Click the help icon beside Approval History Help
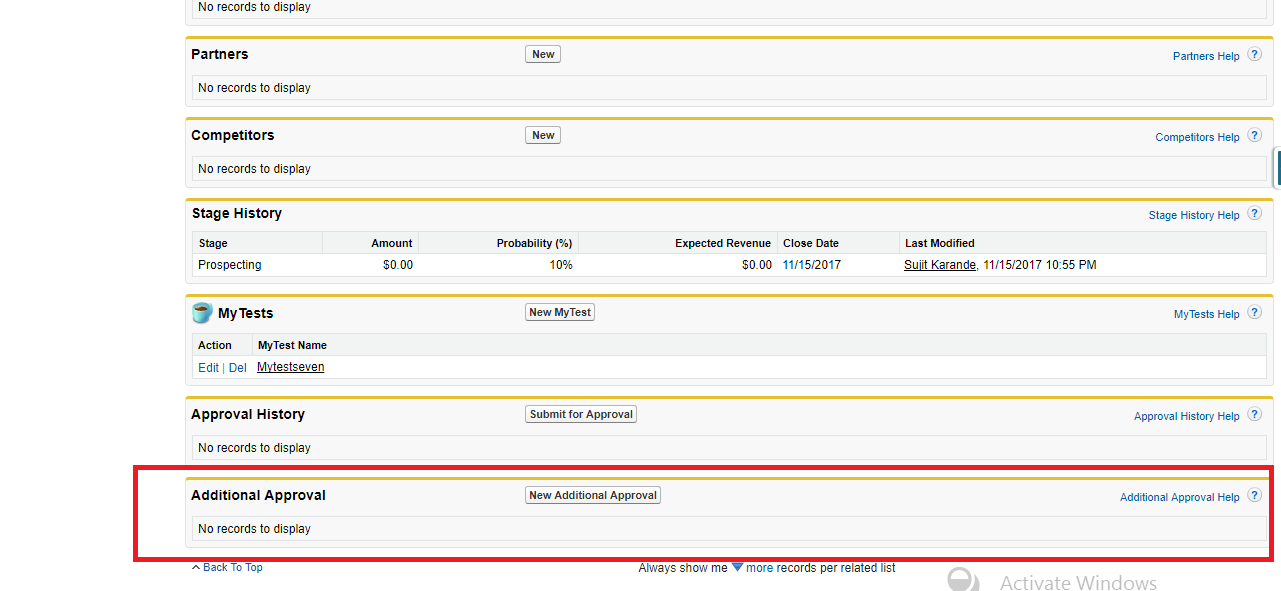This screenshot has width=1281, height=591. pyautogui.click(x=1254, y=415)
